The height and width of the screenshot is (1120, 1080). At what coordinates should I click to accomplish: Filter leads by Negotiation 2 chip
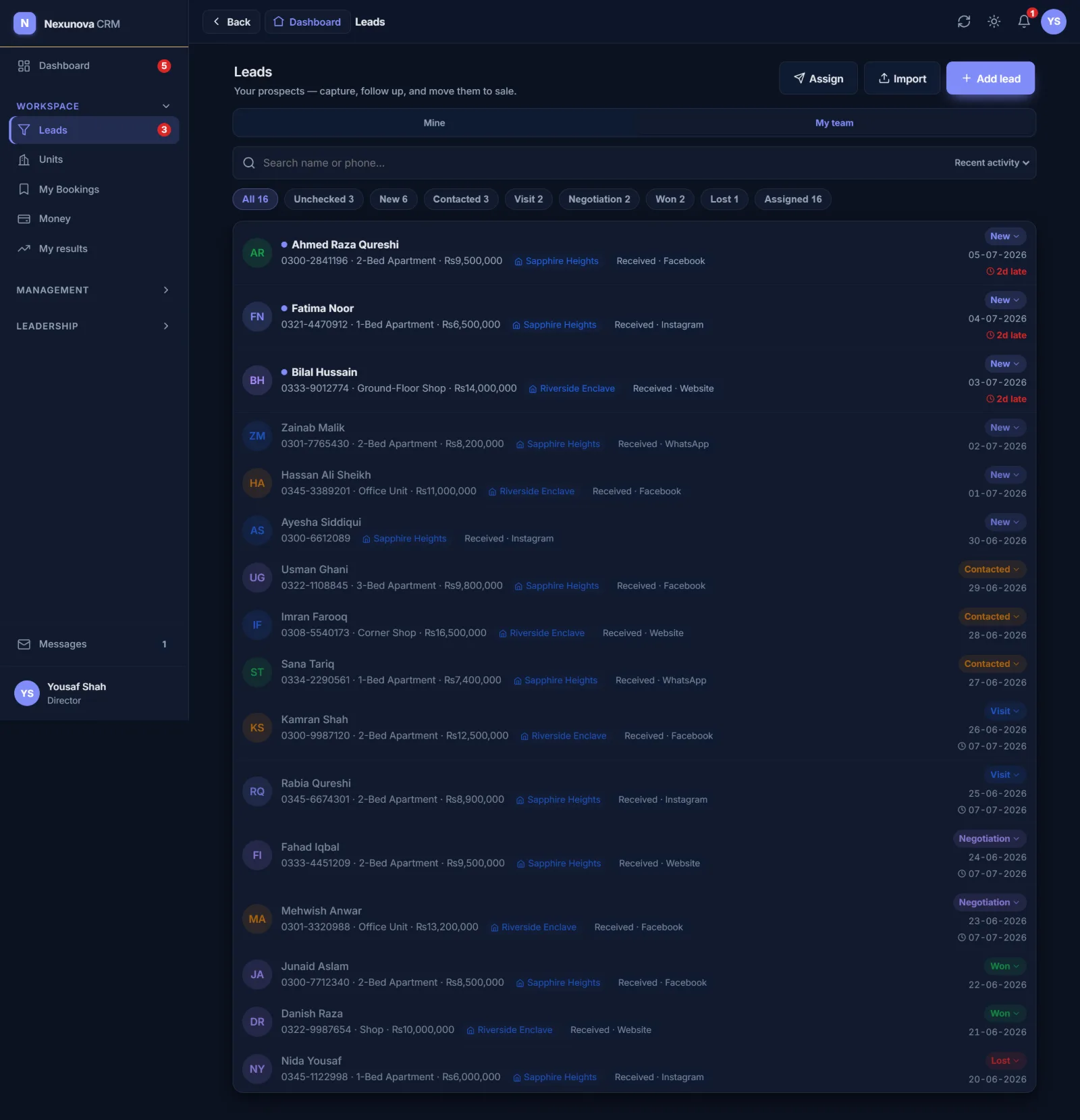[x=599, y=199]
